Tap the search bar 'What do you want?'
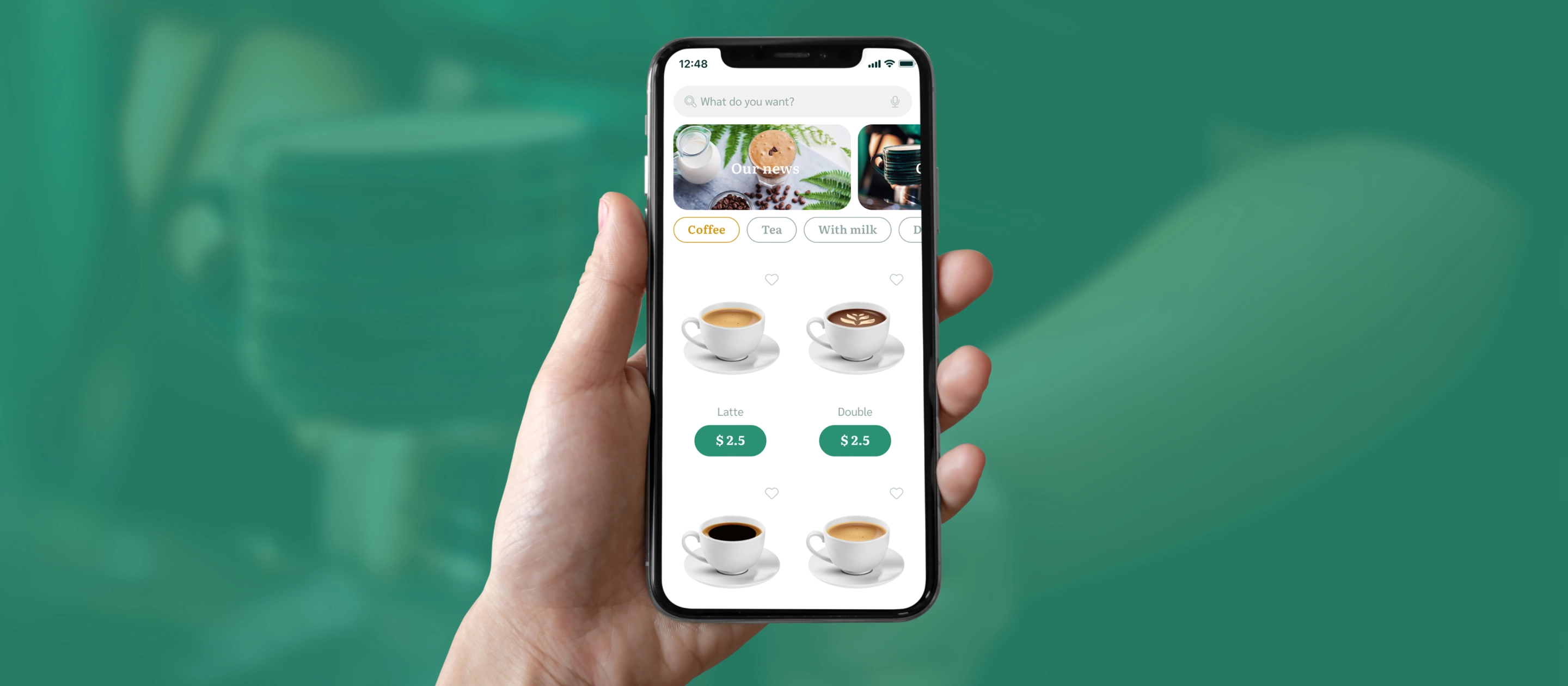 pyautogui.click(x=793, y=101)
